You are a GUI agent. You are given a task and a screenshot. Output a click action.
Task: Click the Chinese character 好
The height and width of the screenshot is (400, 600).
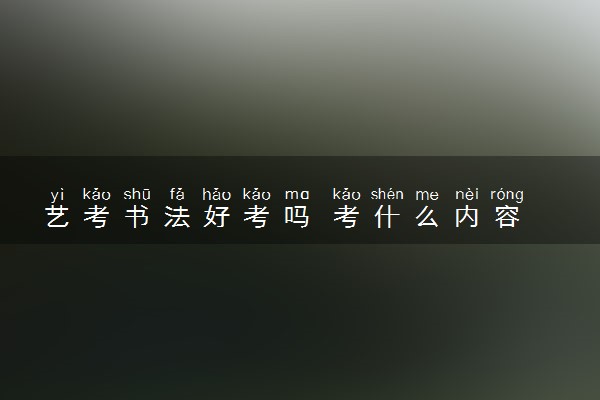217,217
